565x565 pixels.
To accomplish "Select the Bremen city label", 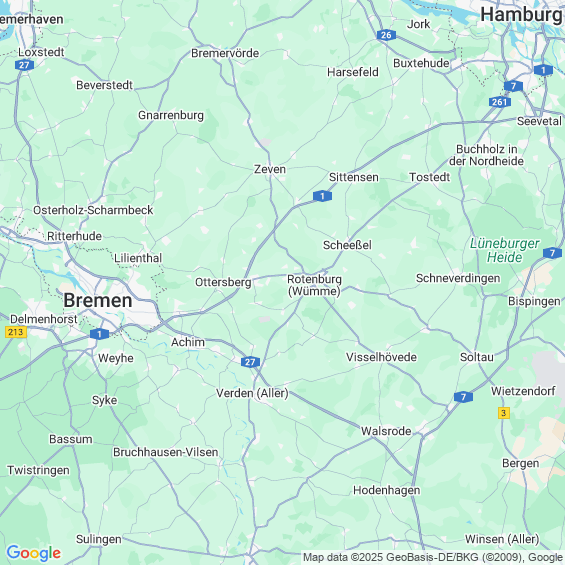I will point(98,301).
